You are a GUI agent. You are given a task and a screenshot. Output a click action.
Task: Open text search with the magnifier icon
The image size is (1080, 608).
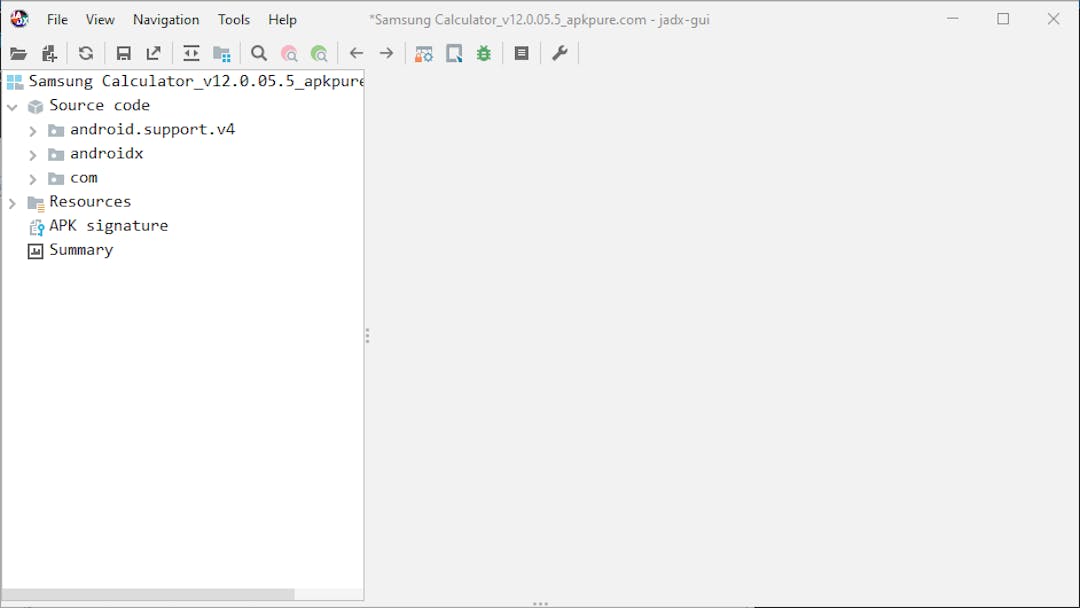pos(259,54)
